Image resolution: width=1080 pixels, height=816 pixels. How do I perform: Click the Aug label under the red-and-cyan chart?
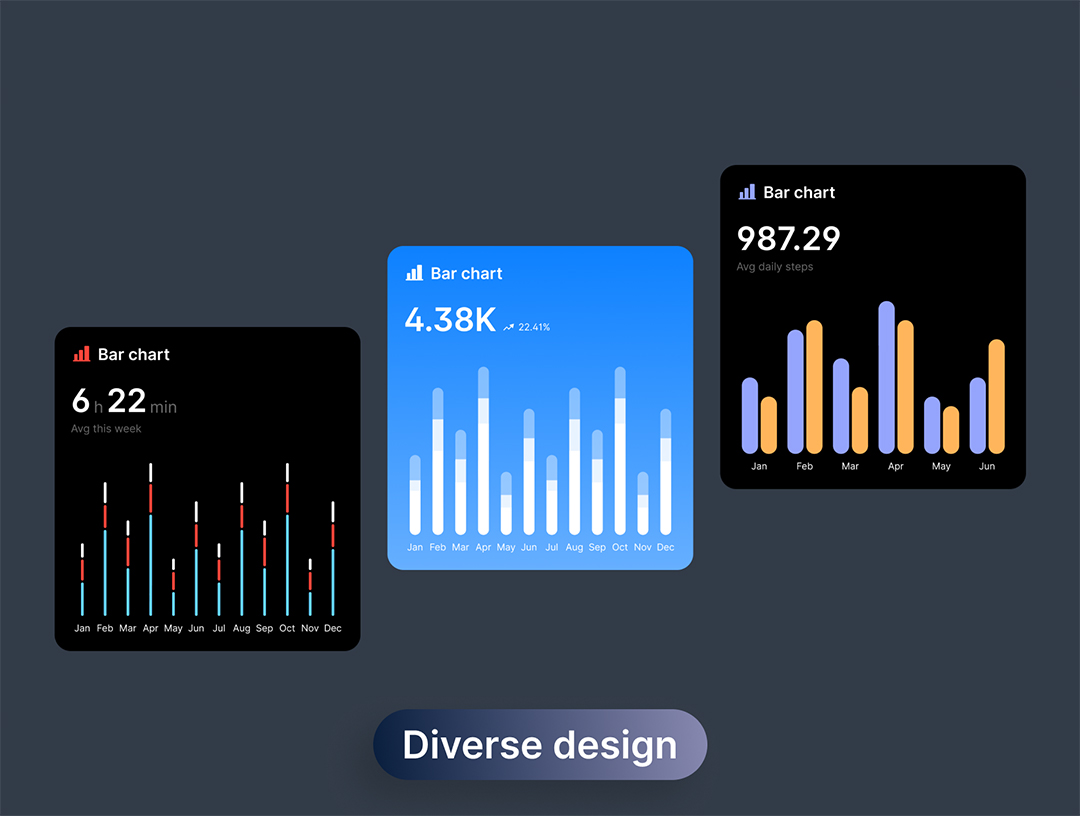pyautogui.click(x=241, y=628)
